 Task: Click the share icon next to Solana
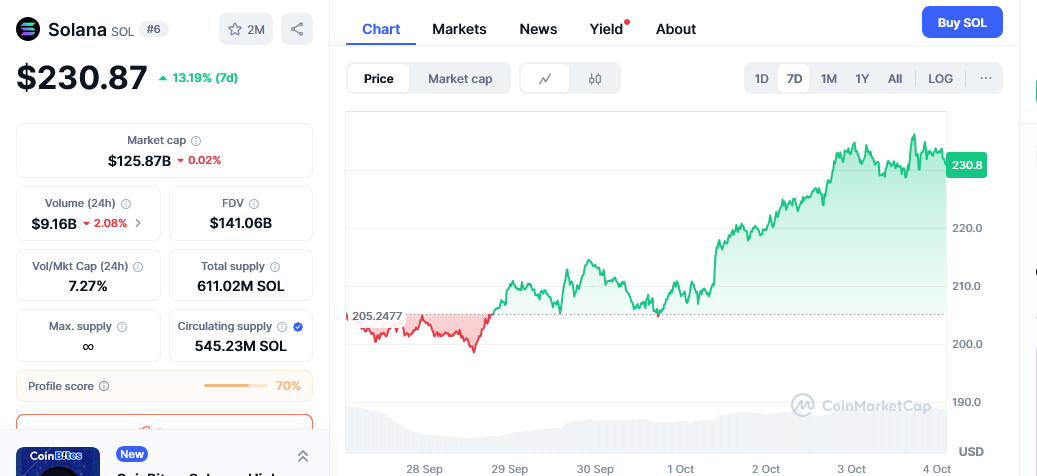coord(297,29)
